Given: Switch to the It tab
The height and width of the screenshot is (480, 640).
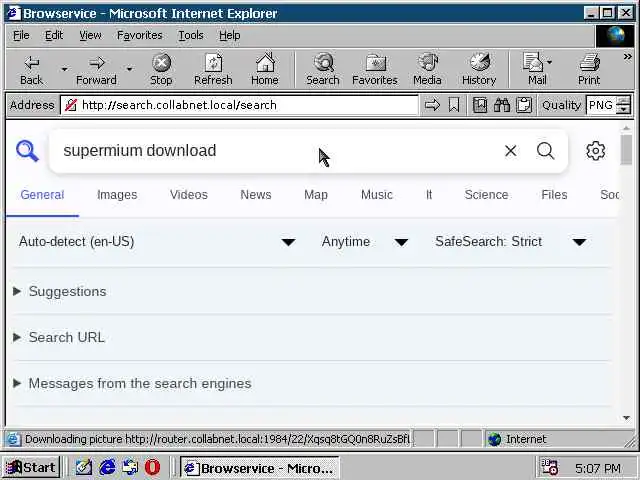Looking at the screenshot, I should (x=429, y=195).
